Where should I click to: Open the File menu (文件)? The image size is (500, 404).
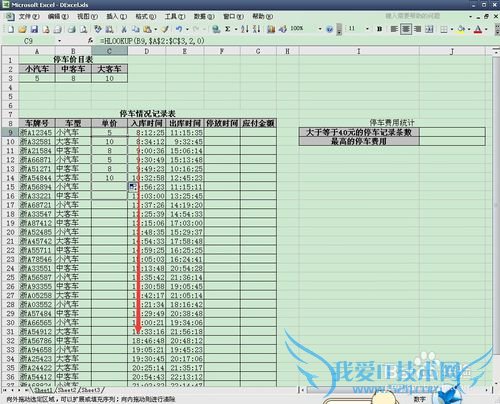coord(29,16)
